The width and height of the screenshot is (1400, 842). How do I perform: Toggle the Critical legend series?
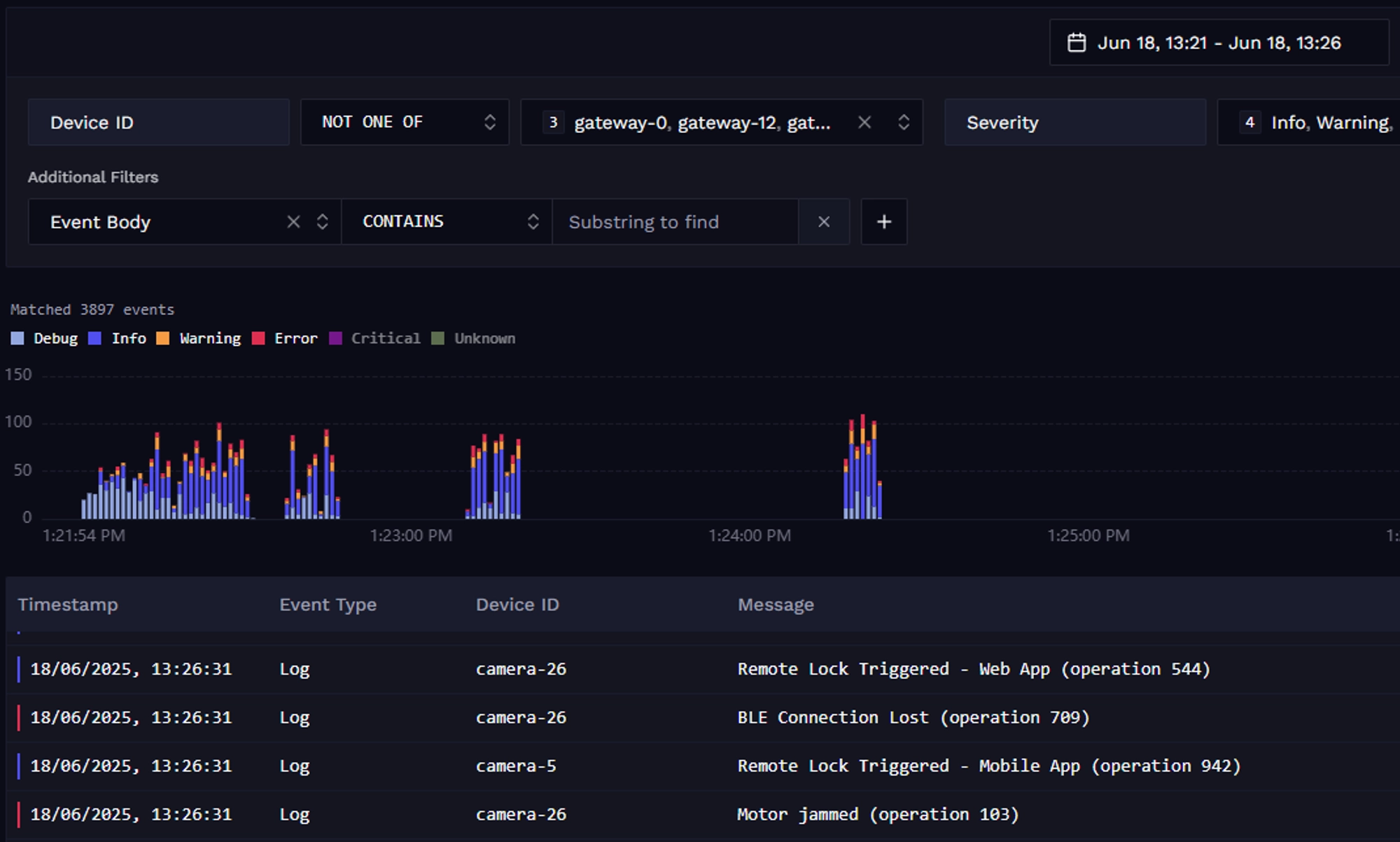point(374,339)
